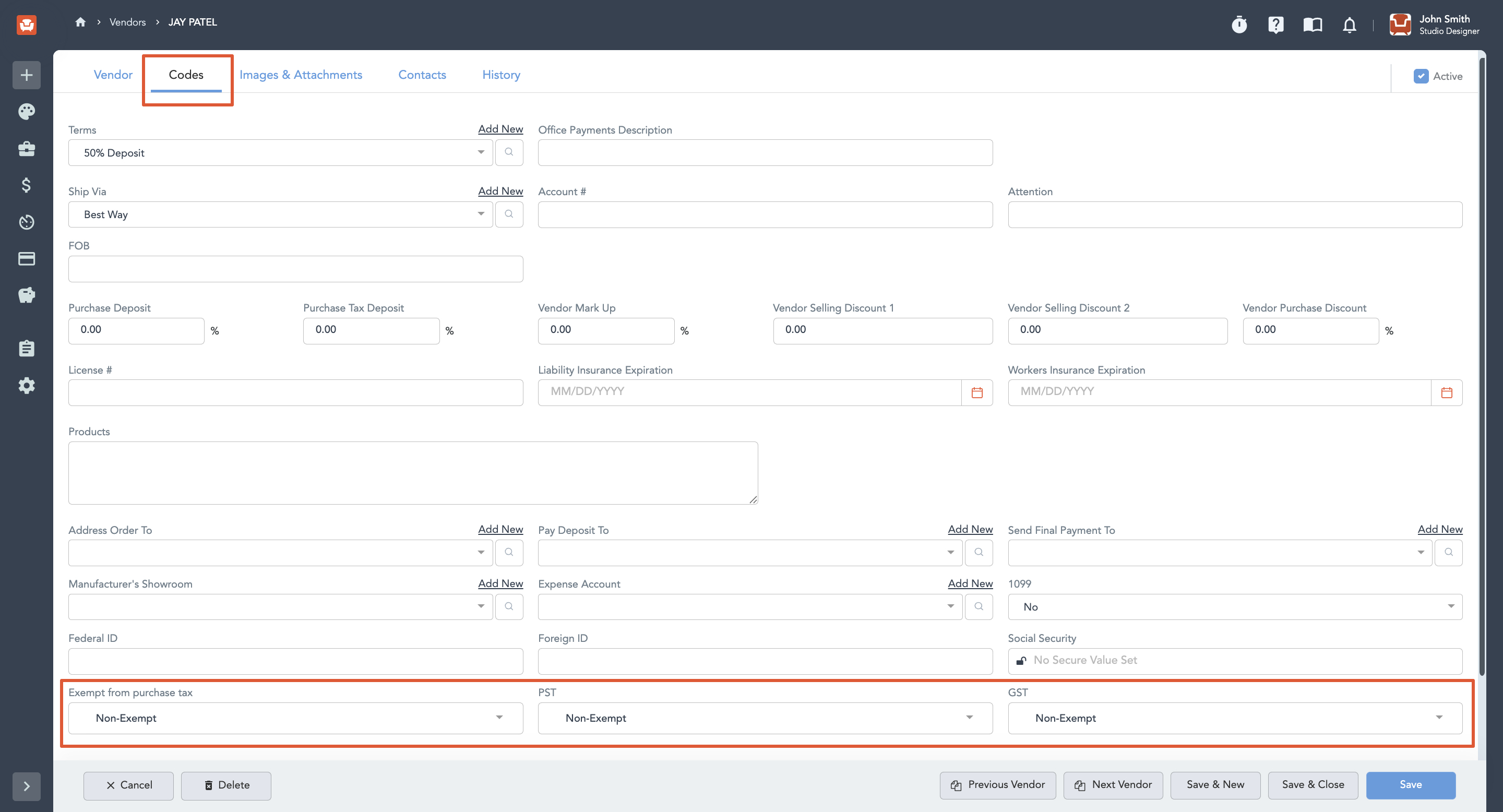This screenshot has height=812, width=1503.
Task: Switch to the History tab
Action: [x=500, y=75]
